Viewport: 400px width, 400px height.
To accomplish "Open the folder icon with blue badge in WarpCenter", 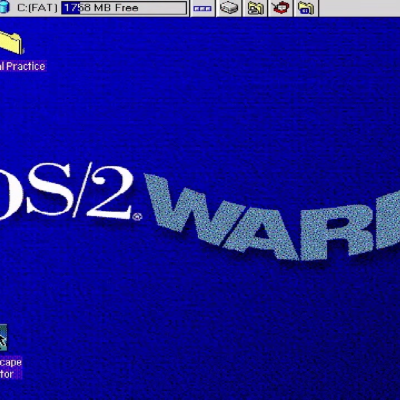I will tap(306, 8).
